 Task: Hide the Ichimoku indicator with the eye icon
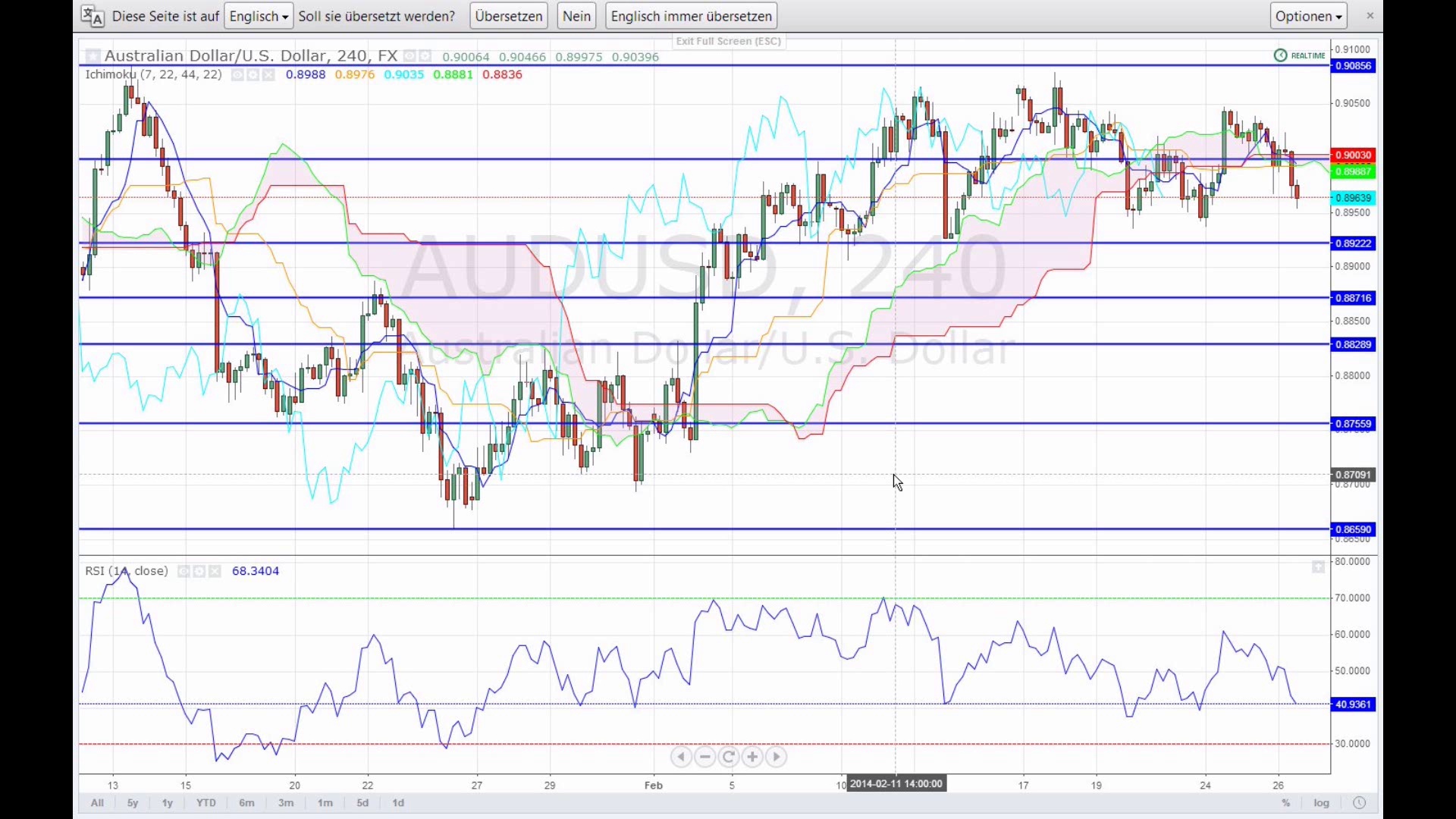(237, 74)
